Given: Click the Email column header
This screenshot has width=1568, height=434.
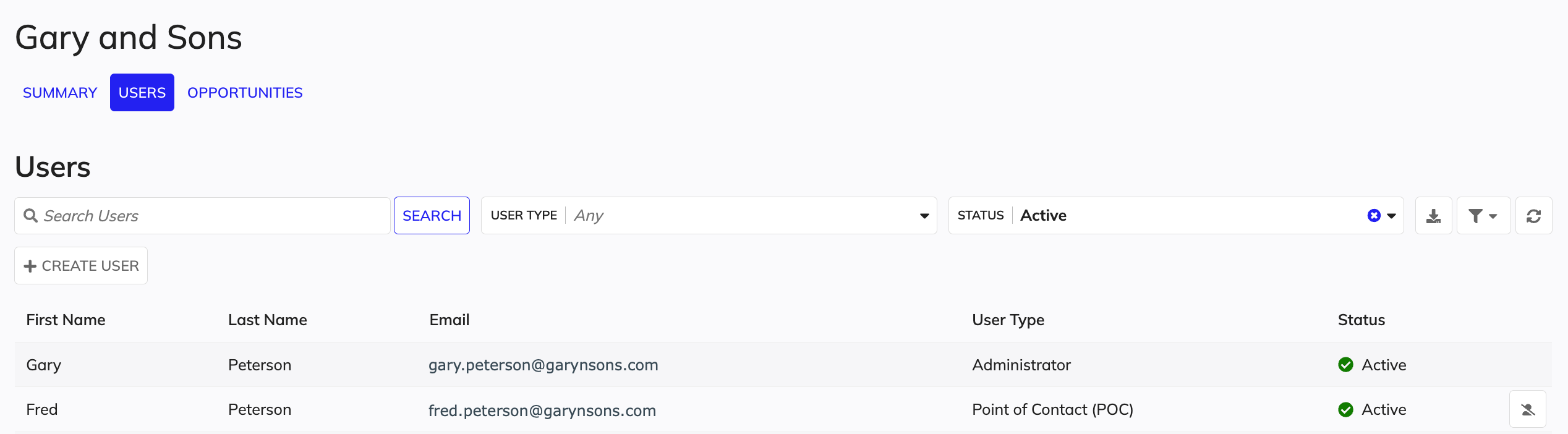Looking at the screenshot, I should click(x=449, y=320).
